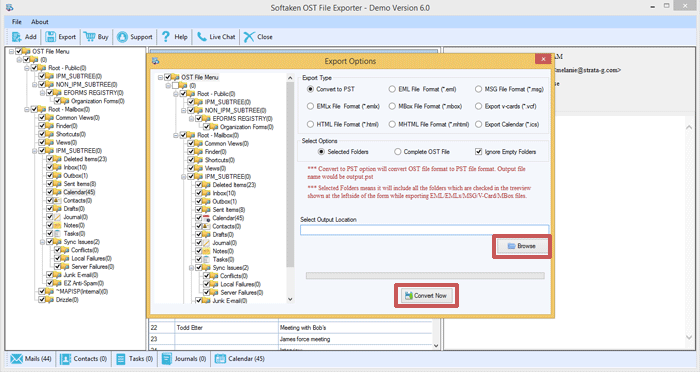Click Calendar(45) folder icon in dialog tree
The height and width of the screenshot is (372, 700).
coord(206,218)
